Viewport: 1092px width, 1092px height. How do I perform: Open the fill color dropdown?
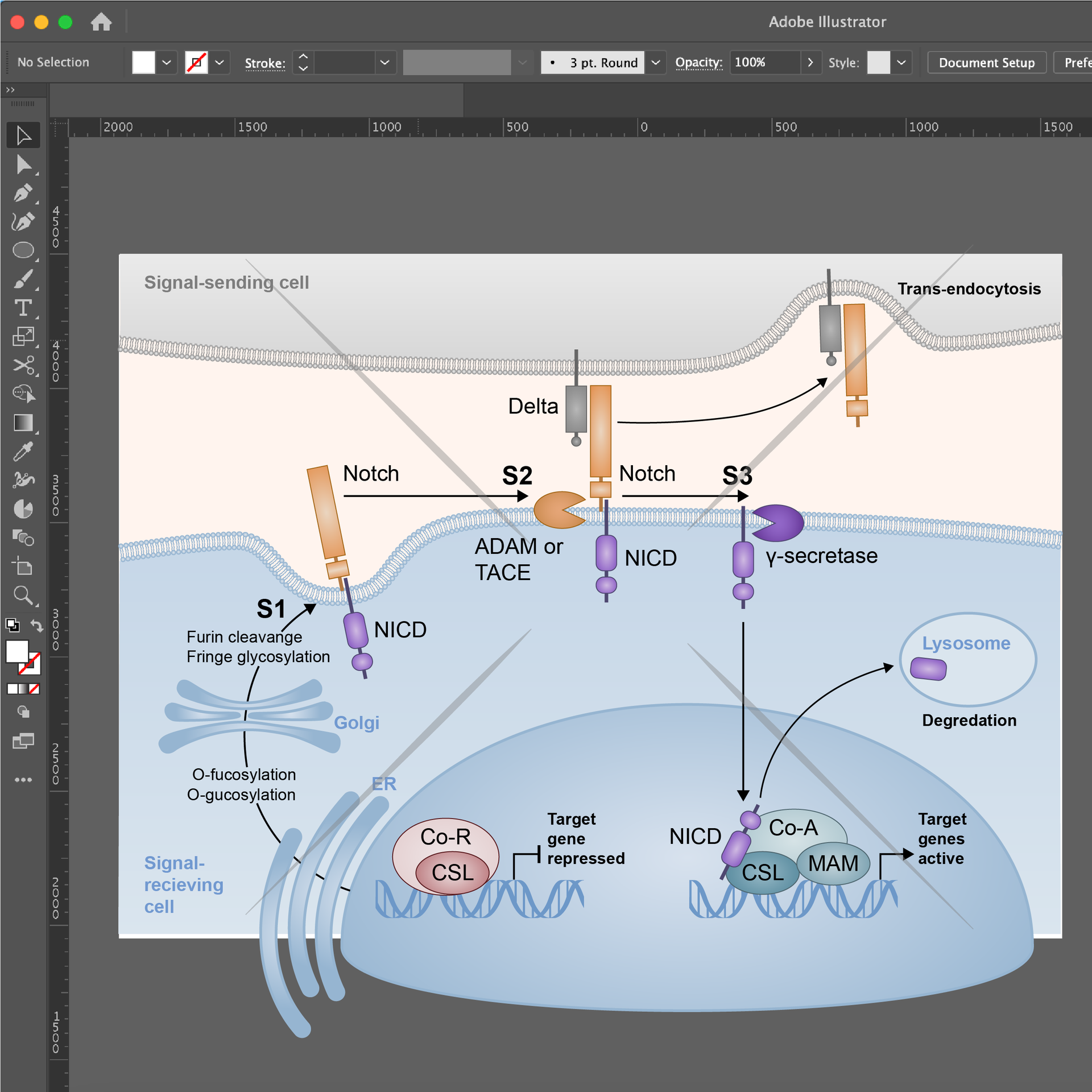166,63
